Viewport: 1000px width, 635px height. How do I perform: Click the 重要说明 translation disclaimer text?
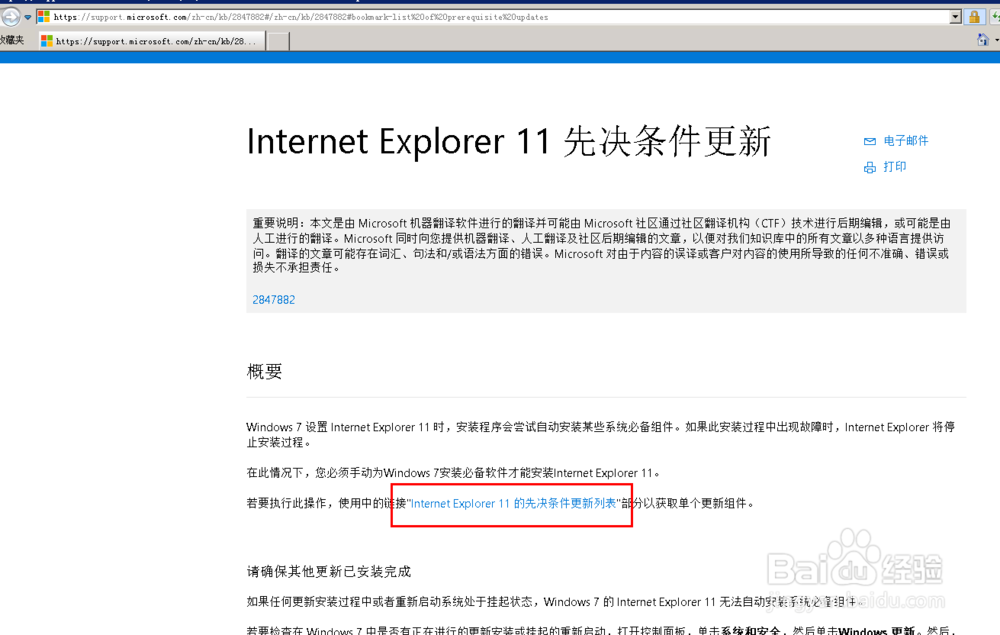point(601,245)
